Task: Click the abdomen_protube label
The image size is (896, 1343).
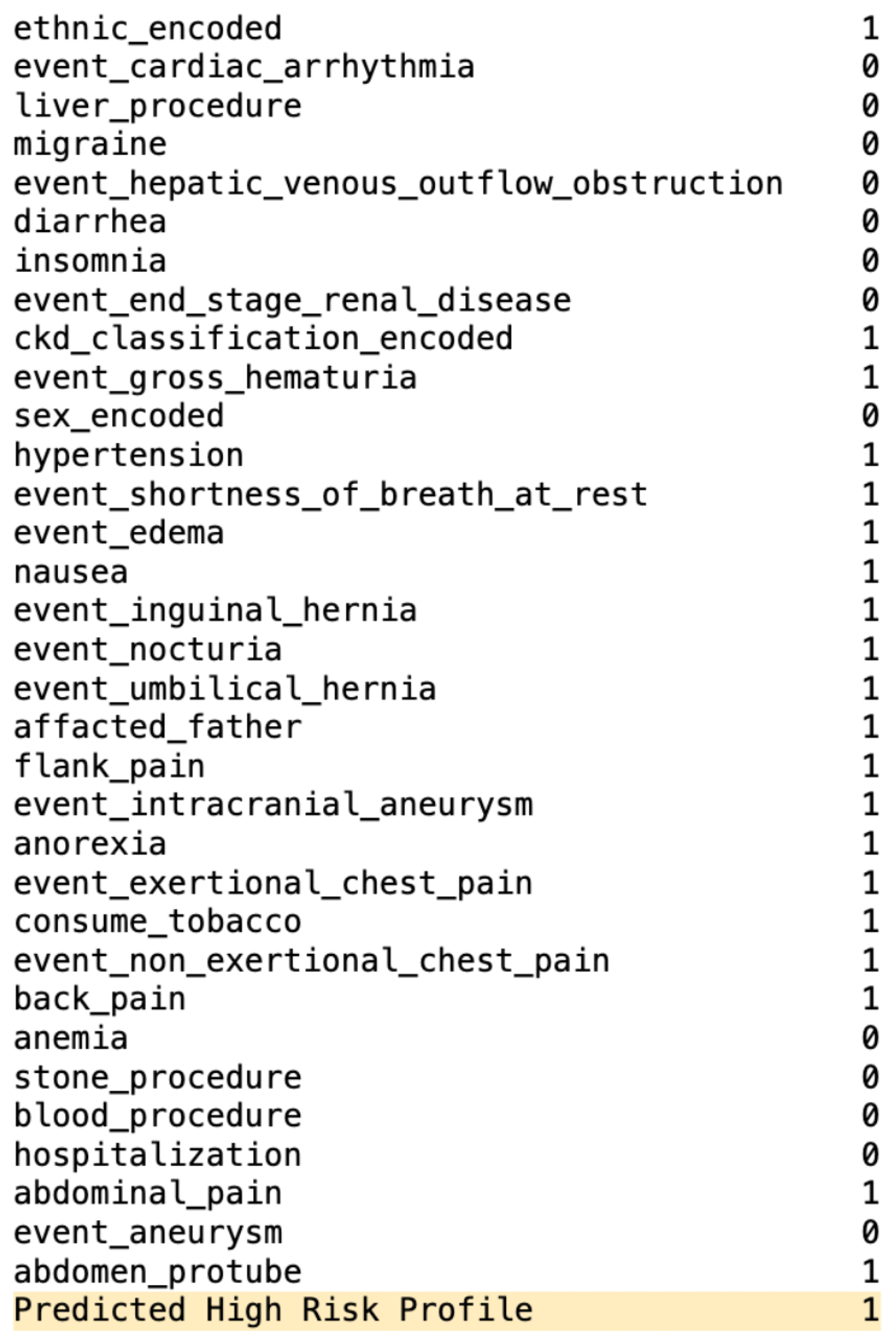Action: coord(157,1272)
